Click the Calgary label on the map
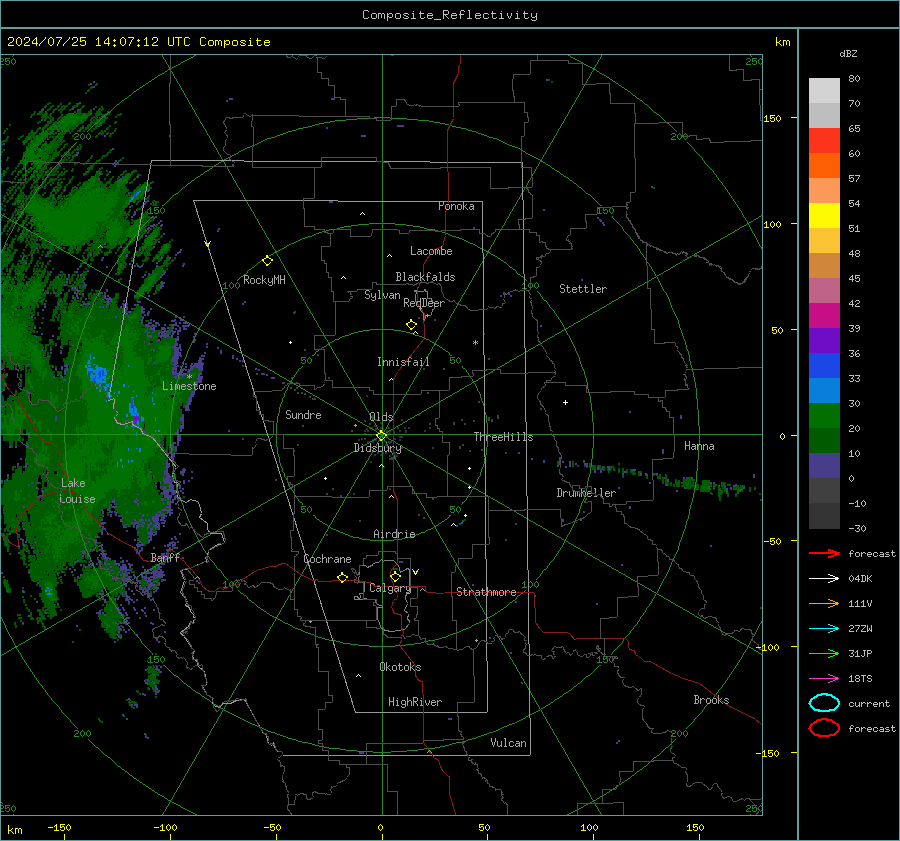 (390, 588)
